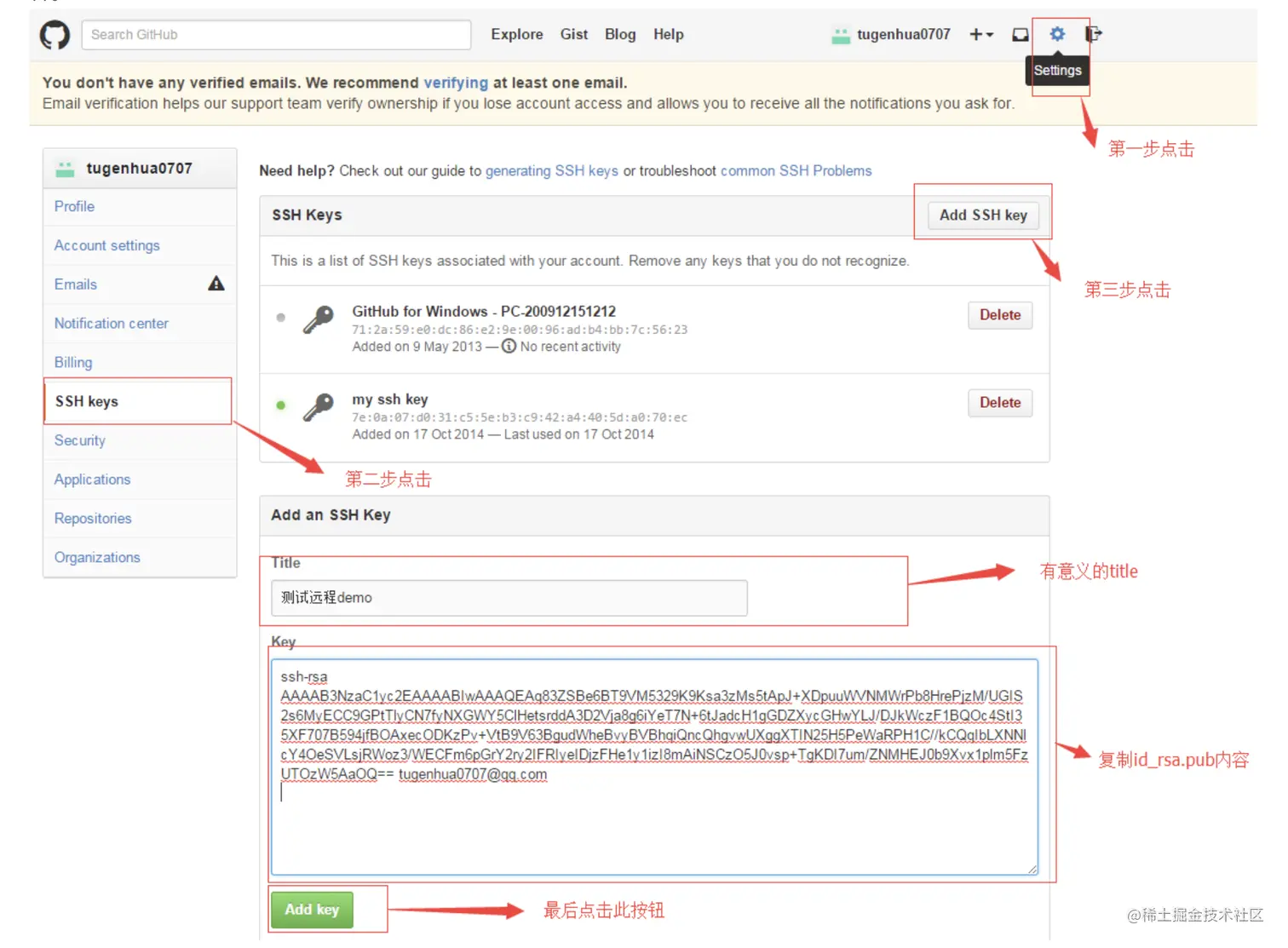This screenshot has height=948, width=1288.
Task: Click key icon for GitHub for Windows
Action: point(319,319)
